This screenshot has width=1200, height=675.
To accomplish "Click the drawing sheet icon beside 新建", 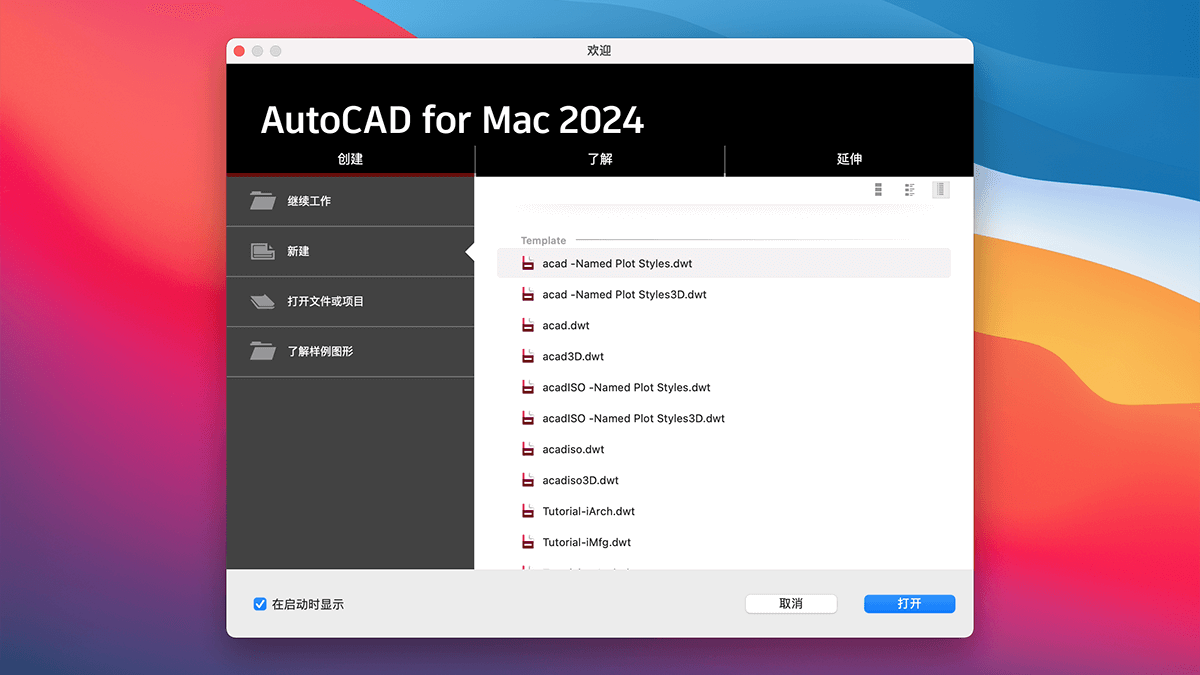I will click(263, 251).
